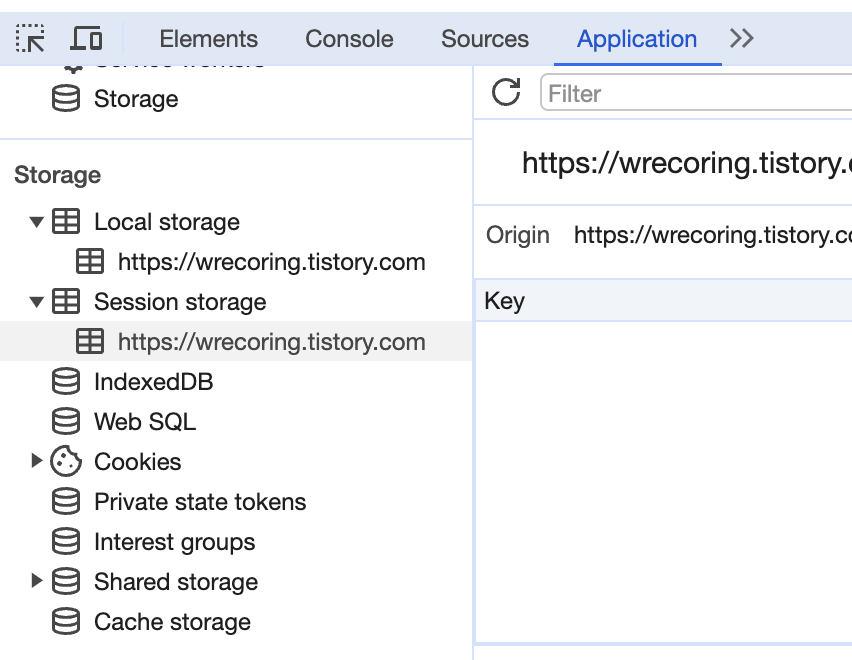Click the refresh storage icon
This screenshot has width=852, height=660.
506,92
